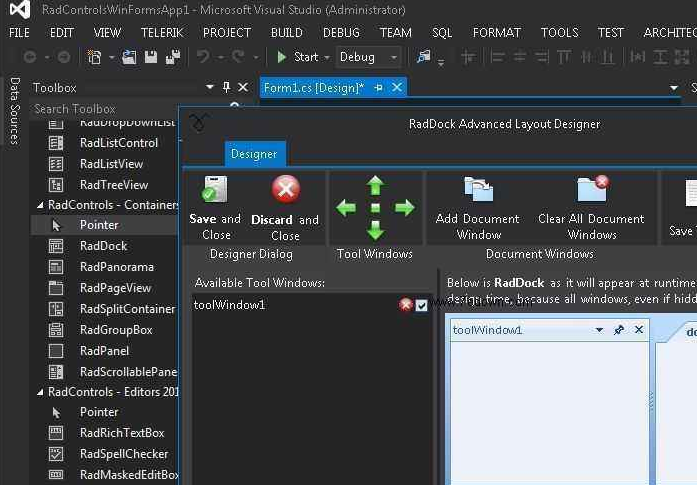Open the Data Sources side tab
The image size is (697, 485).
click(x=14, y=111)
